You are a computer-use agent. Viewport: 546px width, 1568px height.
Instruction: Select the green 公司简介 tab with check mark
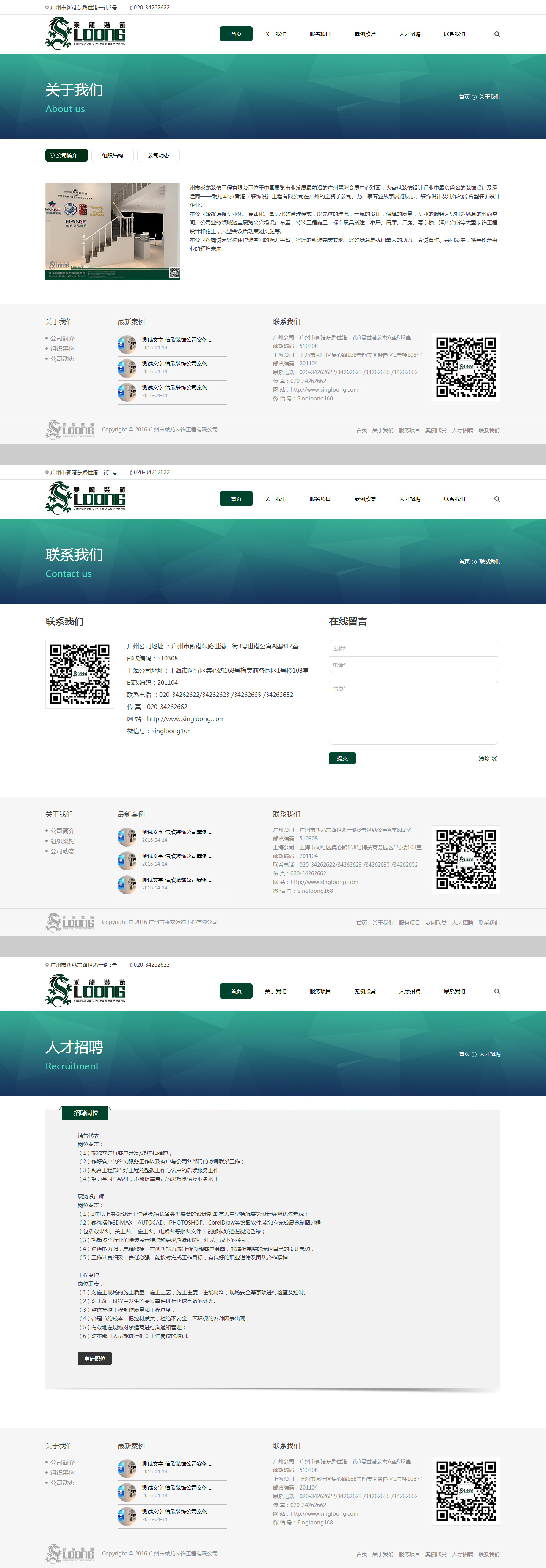coord(66,156)
